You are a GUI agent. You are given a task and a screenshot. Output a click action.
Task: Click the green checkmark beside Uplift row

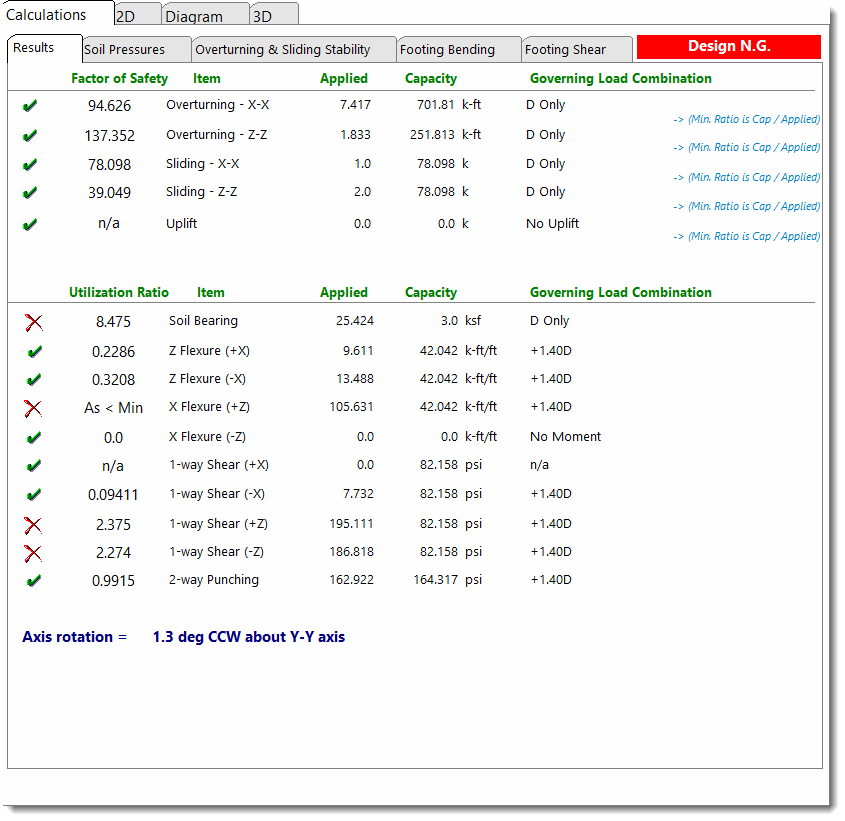31,225
